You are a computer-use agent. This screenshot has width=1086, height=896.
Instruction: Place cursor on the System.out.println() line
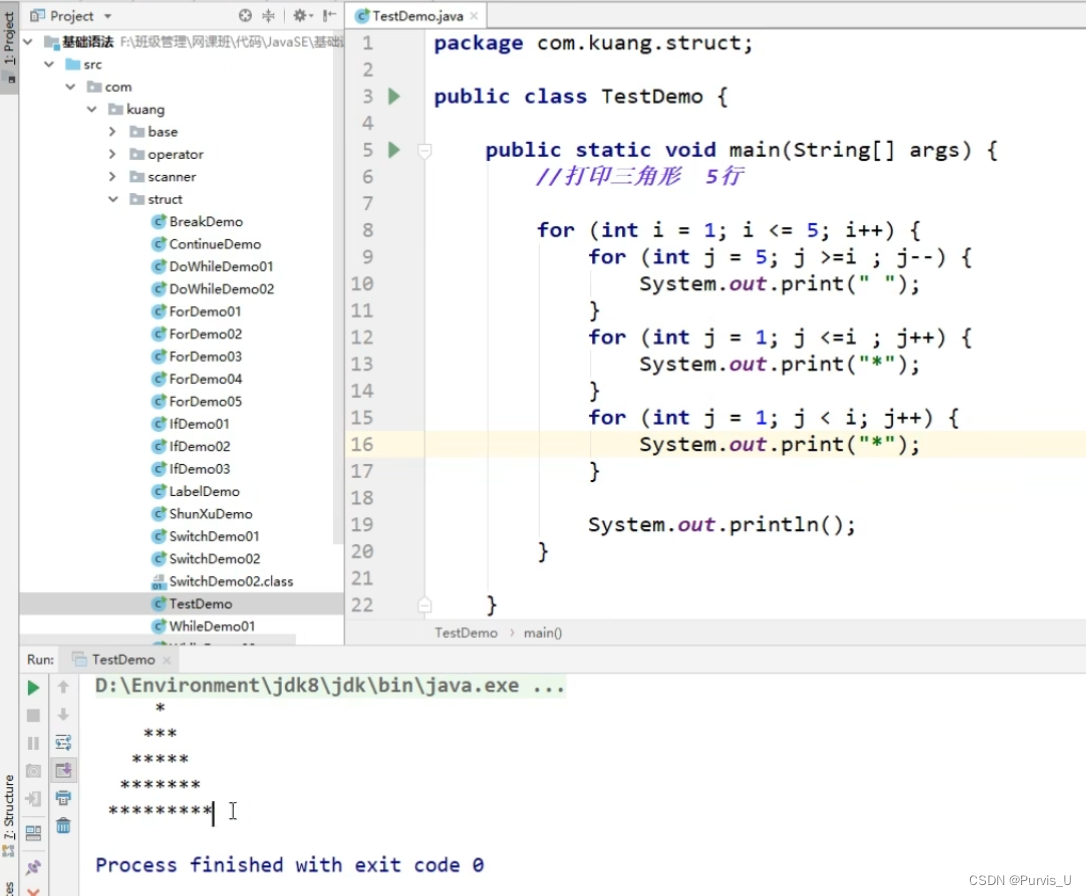(722, 525)
